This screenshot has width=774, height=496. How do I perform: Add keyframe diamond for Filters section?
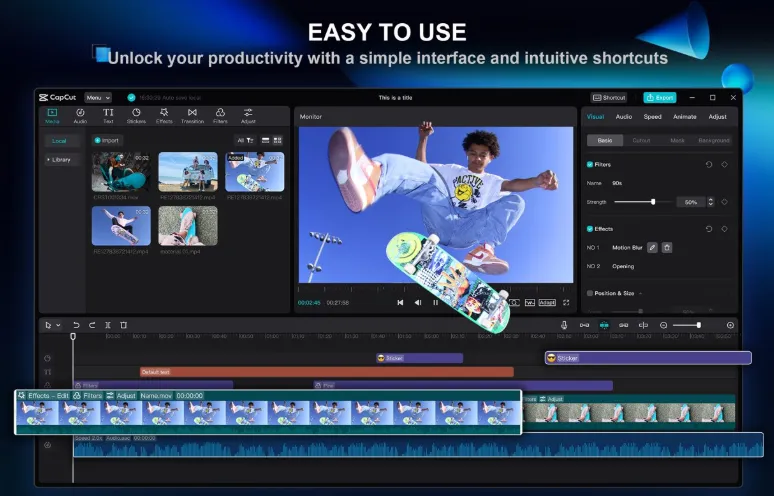[725, 164]
